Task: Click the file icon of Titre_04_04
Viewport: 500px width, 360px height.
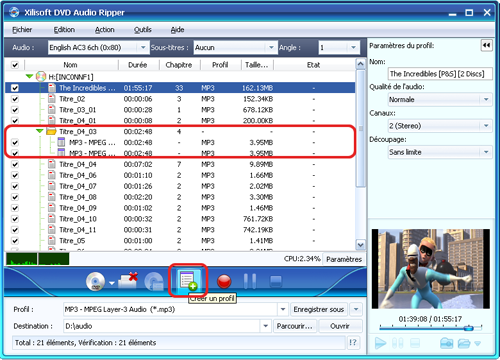Action: pyautogui.click(x=52, y=164)
